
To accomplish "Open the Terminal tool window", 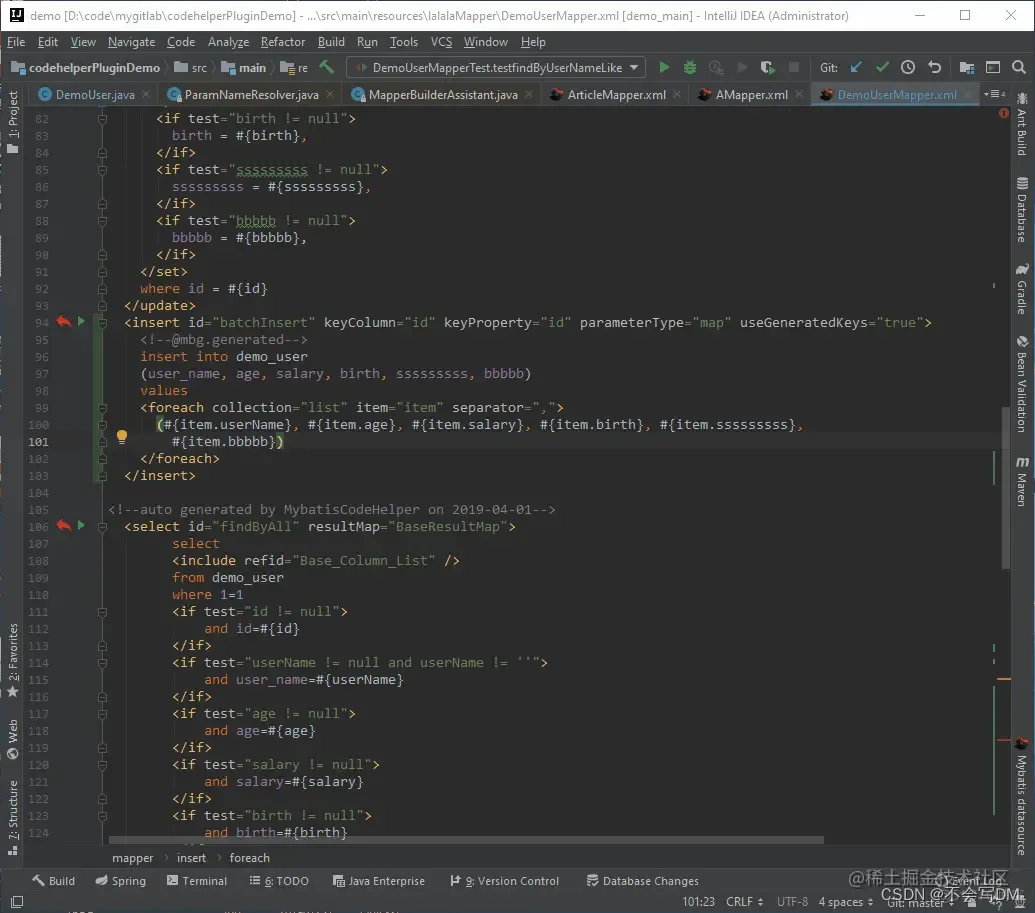I will point(197,881).
